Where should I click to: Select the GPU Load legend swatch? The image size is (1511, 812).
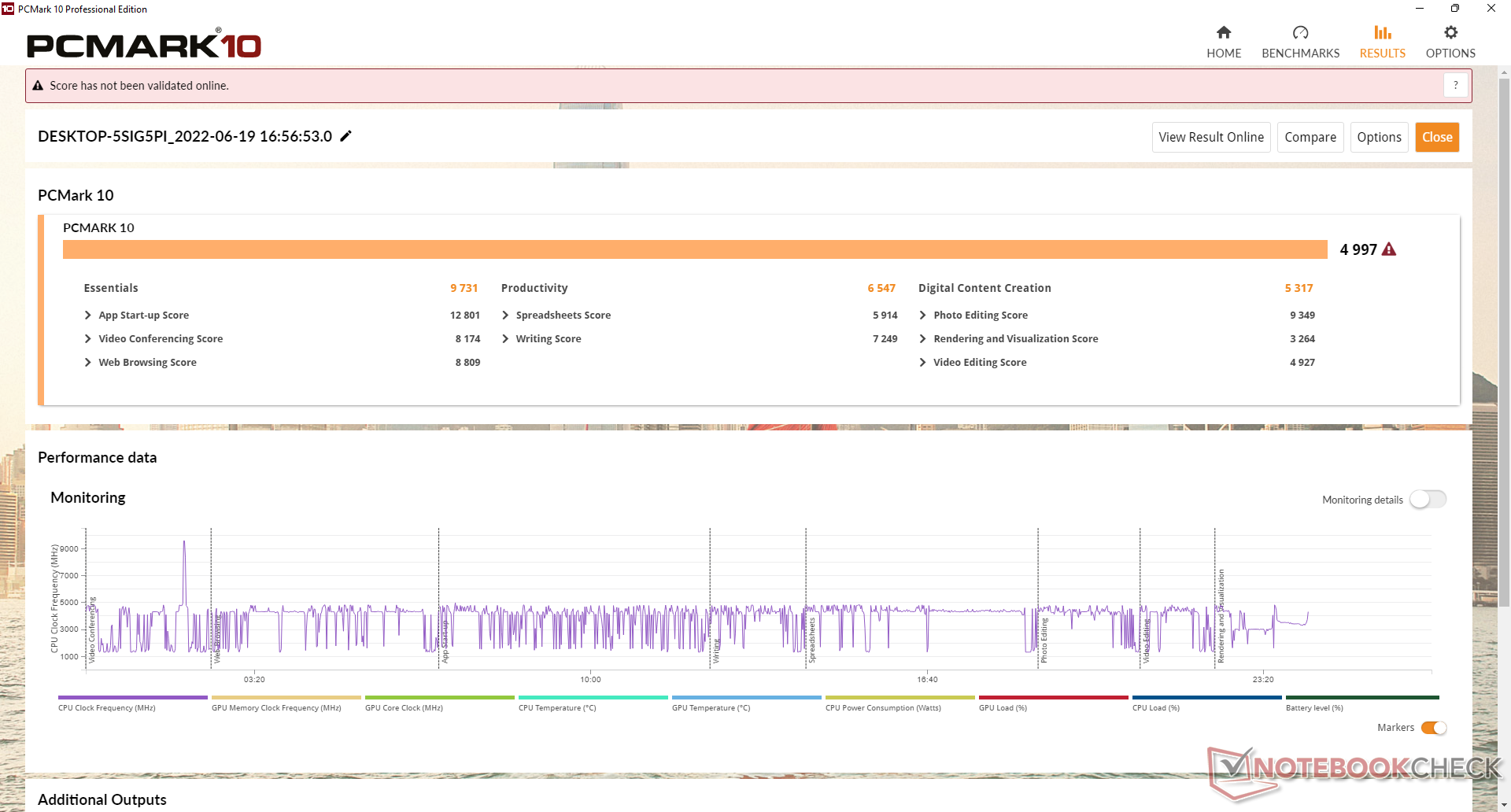pos(1054,697)
